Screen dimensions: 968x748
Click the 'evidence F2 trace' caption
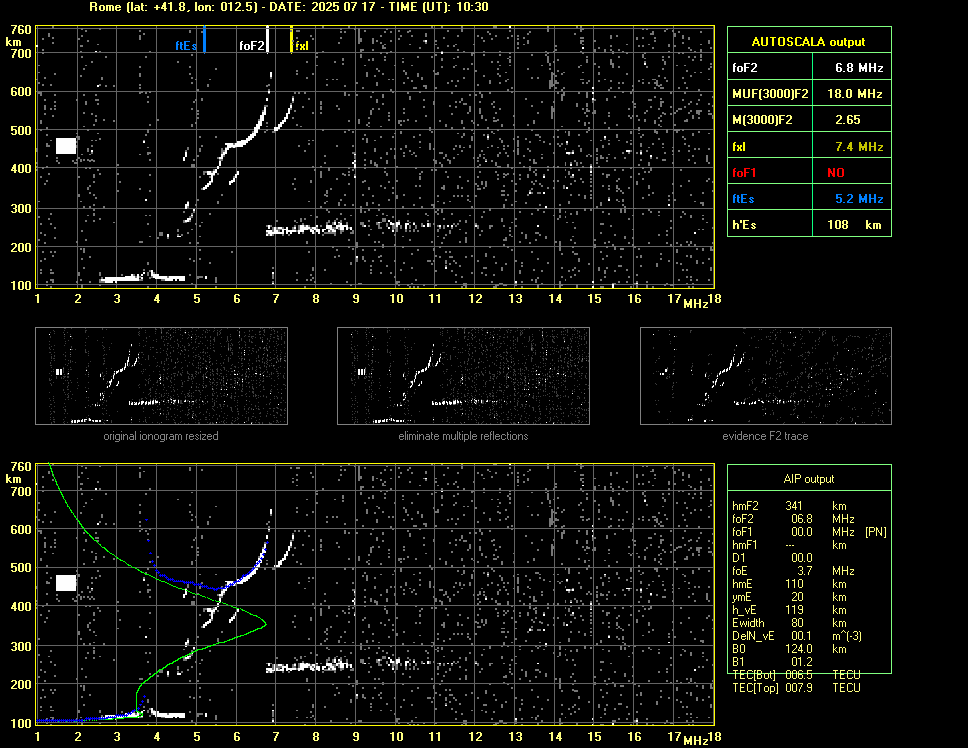pos(765,436)
